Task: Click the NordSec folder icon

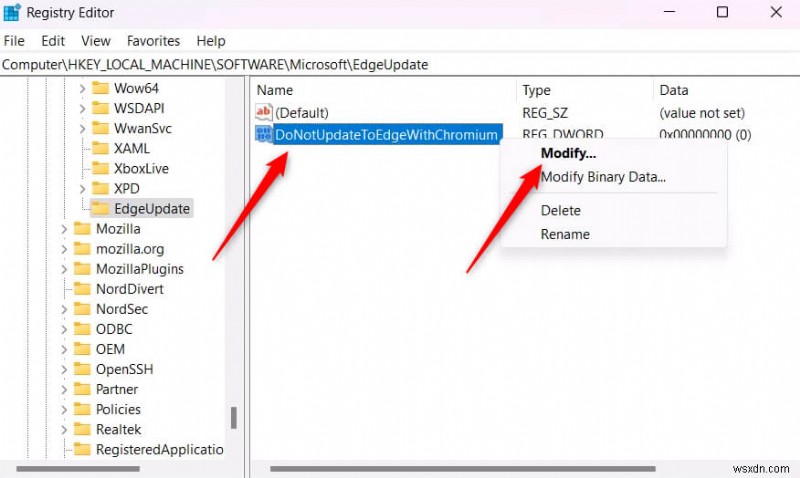Action: (82, 309)
